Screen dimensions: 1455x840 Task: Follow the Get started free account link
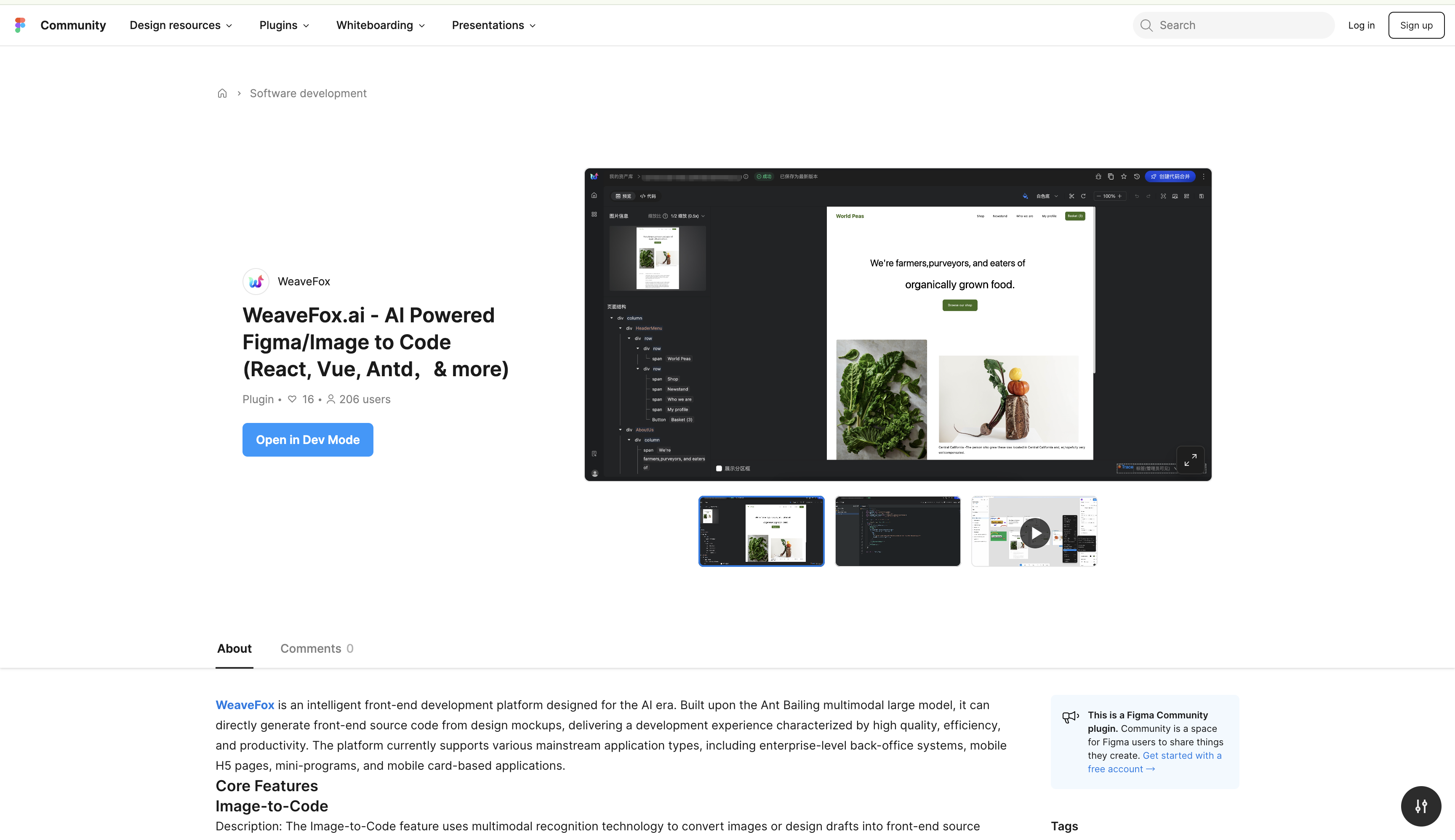pyautogui.click(x=1154, y=762)
